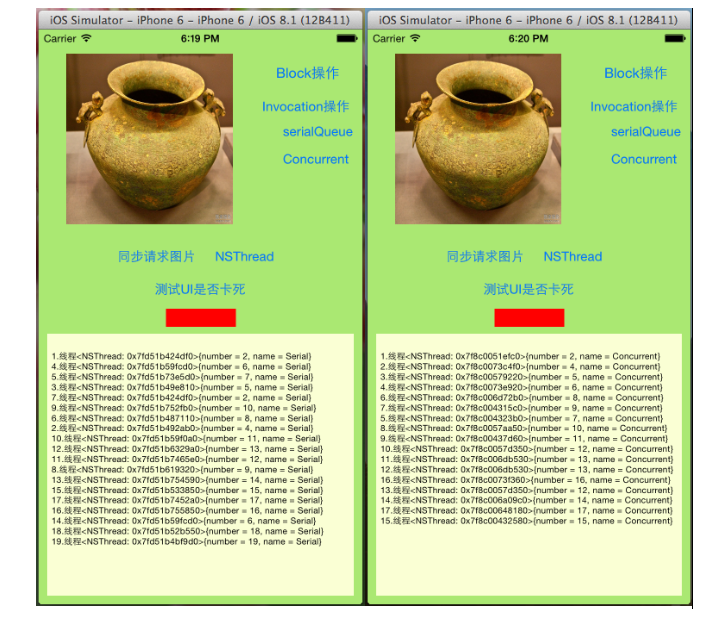This screenshot has width=715, height=624.
Task: Tap Concurrent button in the right simulator
Action: tap(644, 159)
